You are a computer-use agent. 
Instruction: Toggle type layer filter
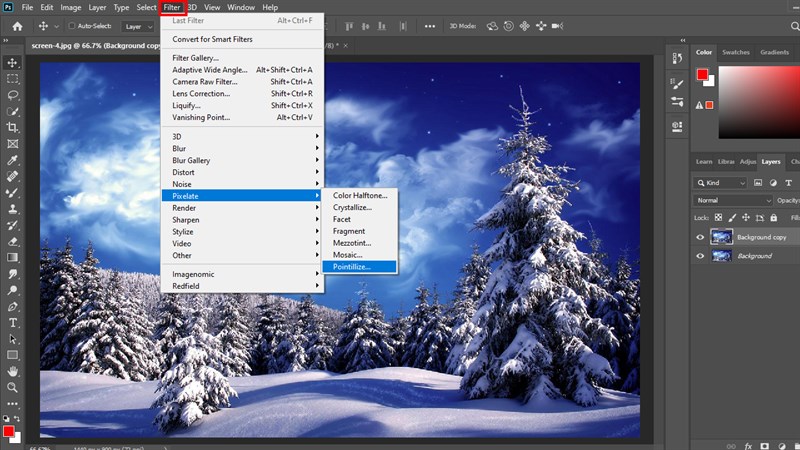[789, 183]
